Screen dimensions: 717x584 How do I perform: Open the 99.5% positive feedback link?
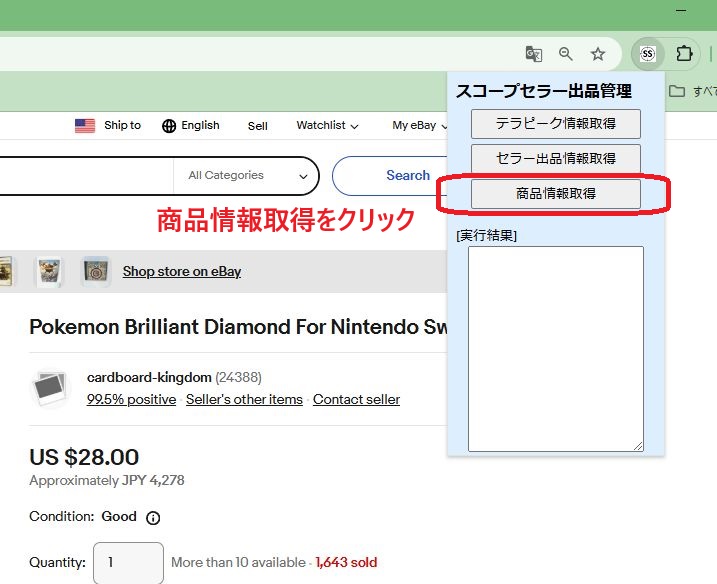coord(131,399)
